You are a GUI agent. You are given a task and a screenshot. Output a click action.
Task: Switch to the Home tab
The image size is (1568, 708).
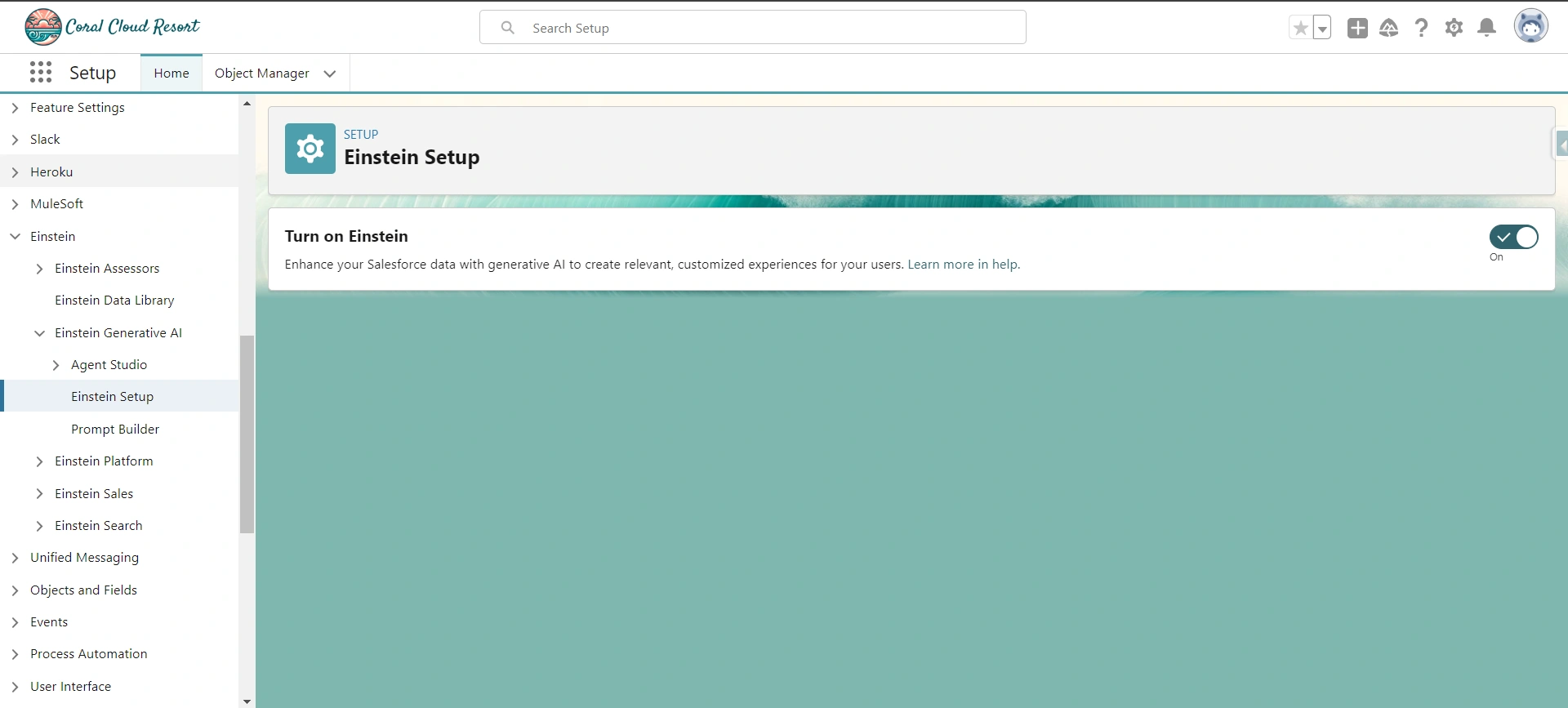(x=171, y=73)
